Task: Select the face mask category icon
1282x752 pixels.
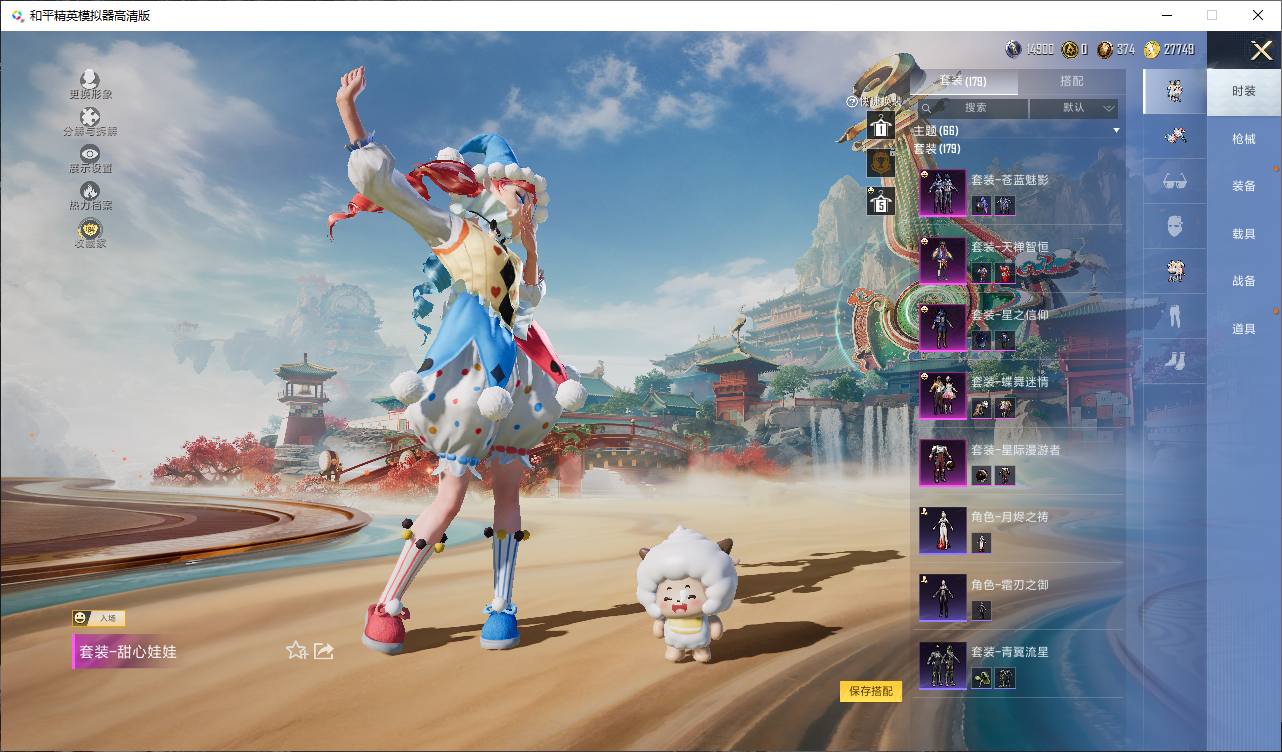Action: pos(1175,227)
